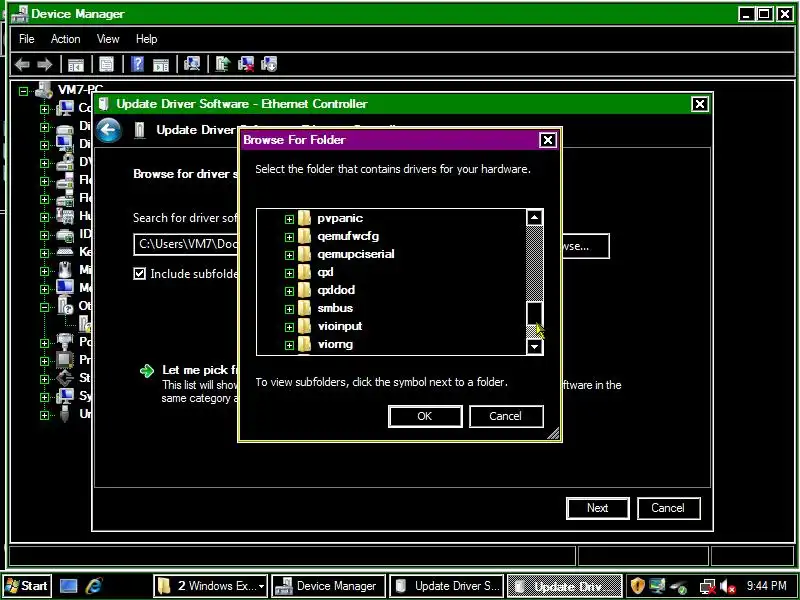Click the 9:44 PM taskbar clock

click(x=766, y=586)
